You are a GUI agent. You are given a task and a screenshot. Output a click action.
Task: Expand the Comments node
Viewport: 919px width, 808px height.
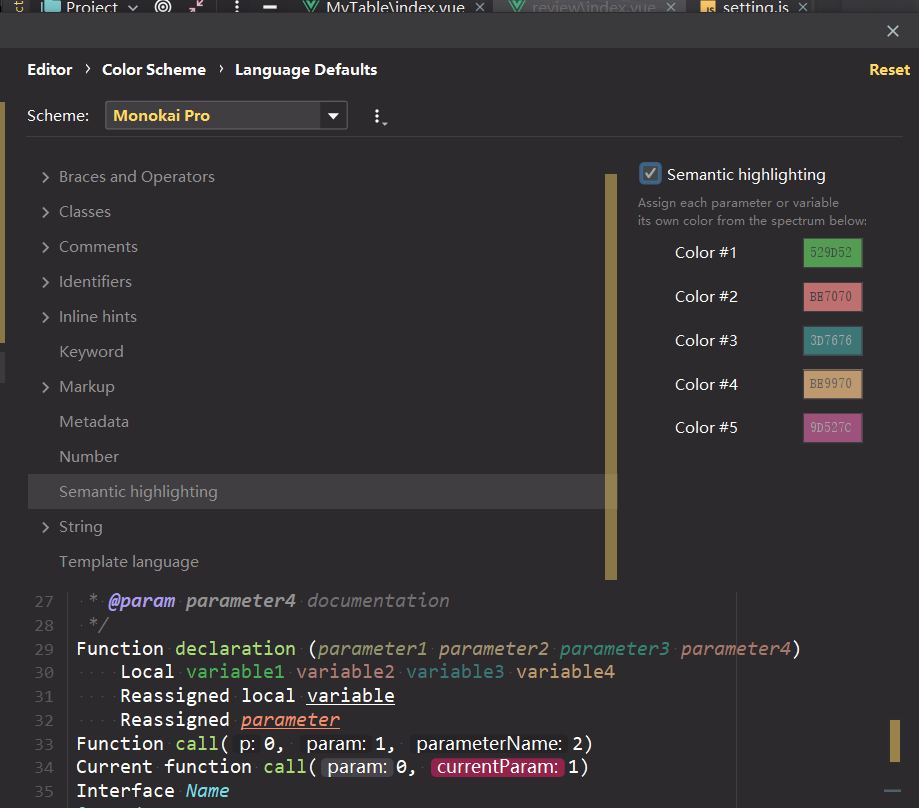point(45,247)
